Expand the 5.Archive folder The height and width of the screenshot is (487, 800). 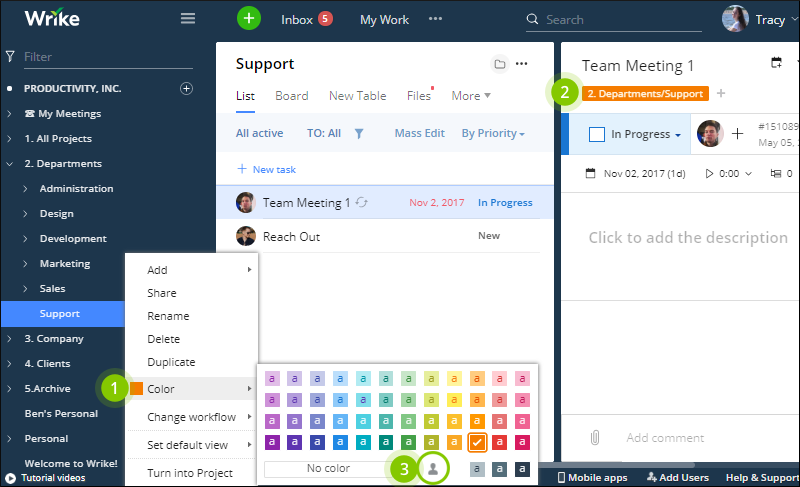pyautogui.click(x=9, y=389)
